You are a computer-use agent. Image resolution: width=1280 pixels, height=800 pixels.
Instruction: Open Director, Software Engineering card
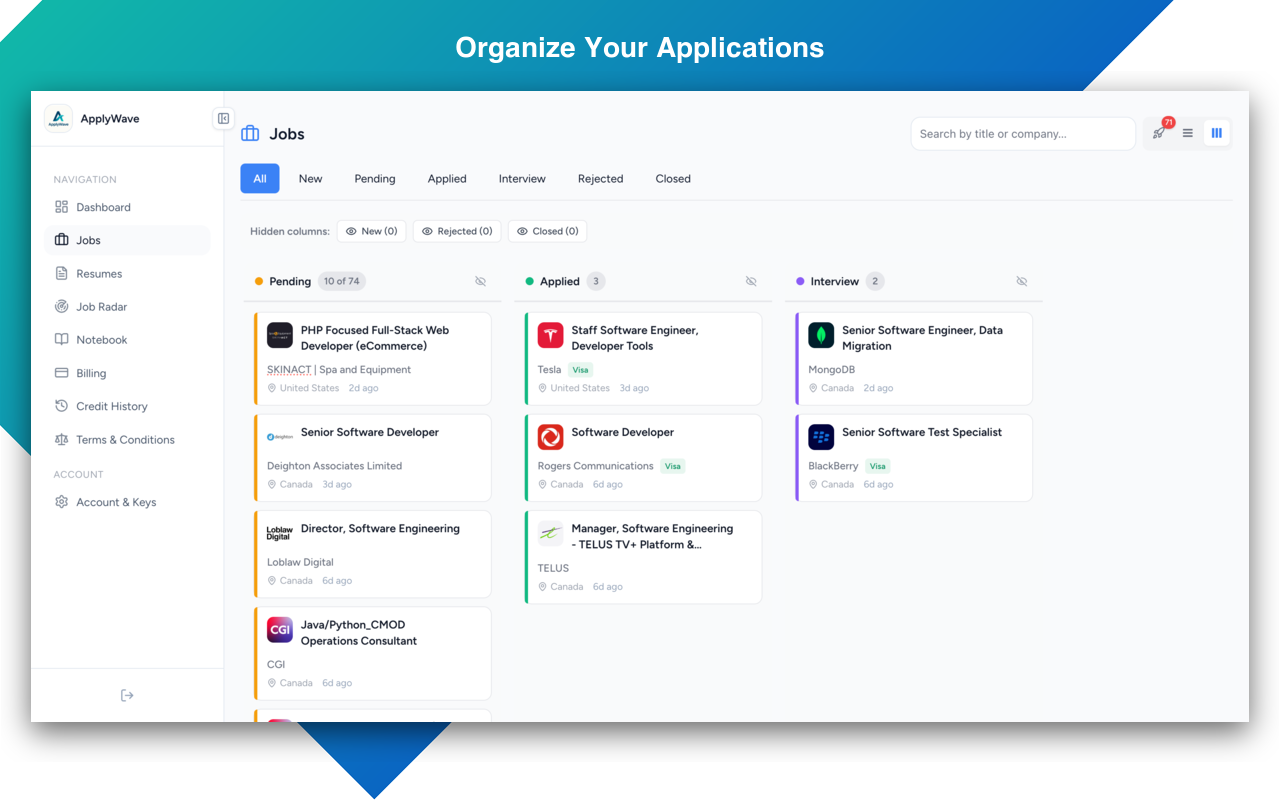pyautogui.click(x=373, y=554)
